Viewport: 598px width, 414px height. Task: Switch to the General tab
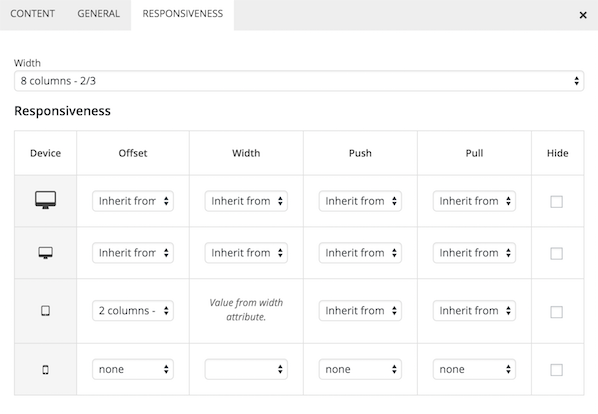(x=98, y=14)
